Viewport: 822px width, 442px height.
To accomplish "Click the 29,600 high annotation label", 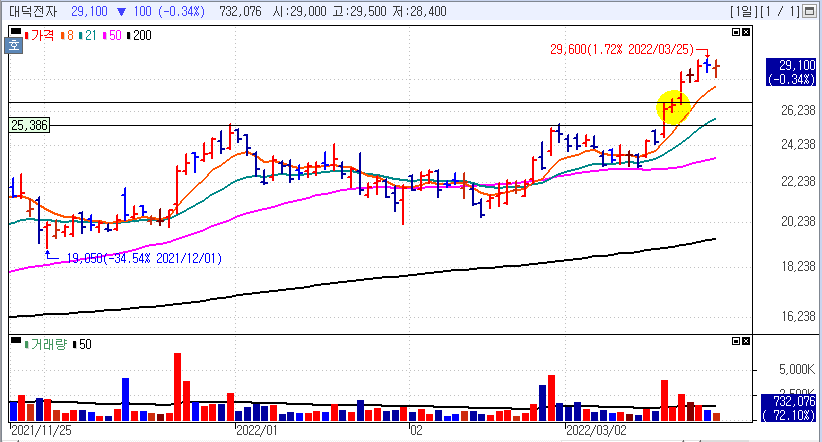I will [622, 50].
